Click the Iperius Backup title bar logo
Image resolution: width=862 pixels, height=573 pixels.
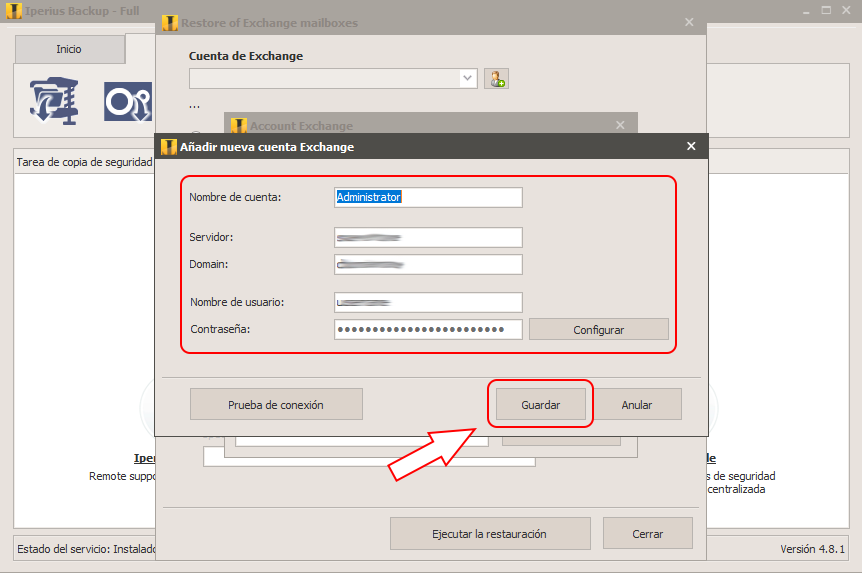14,10
